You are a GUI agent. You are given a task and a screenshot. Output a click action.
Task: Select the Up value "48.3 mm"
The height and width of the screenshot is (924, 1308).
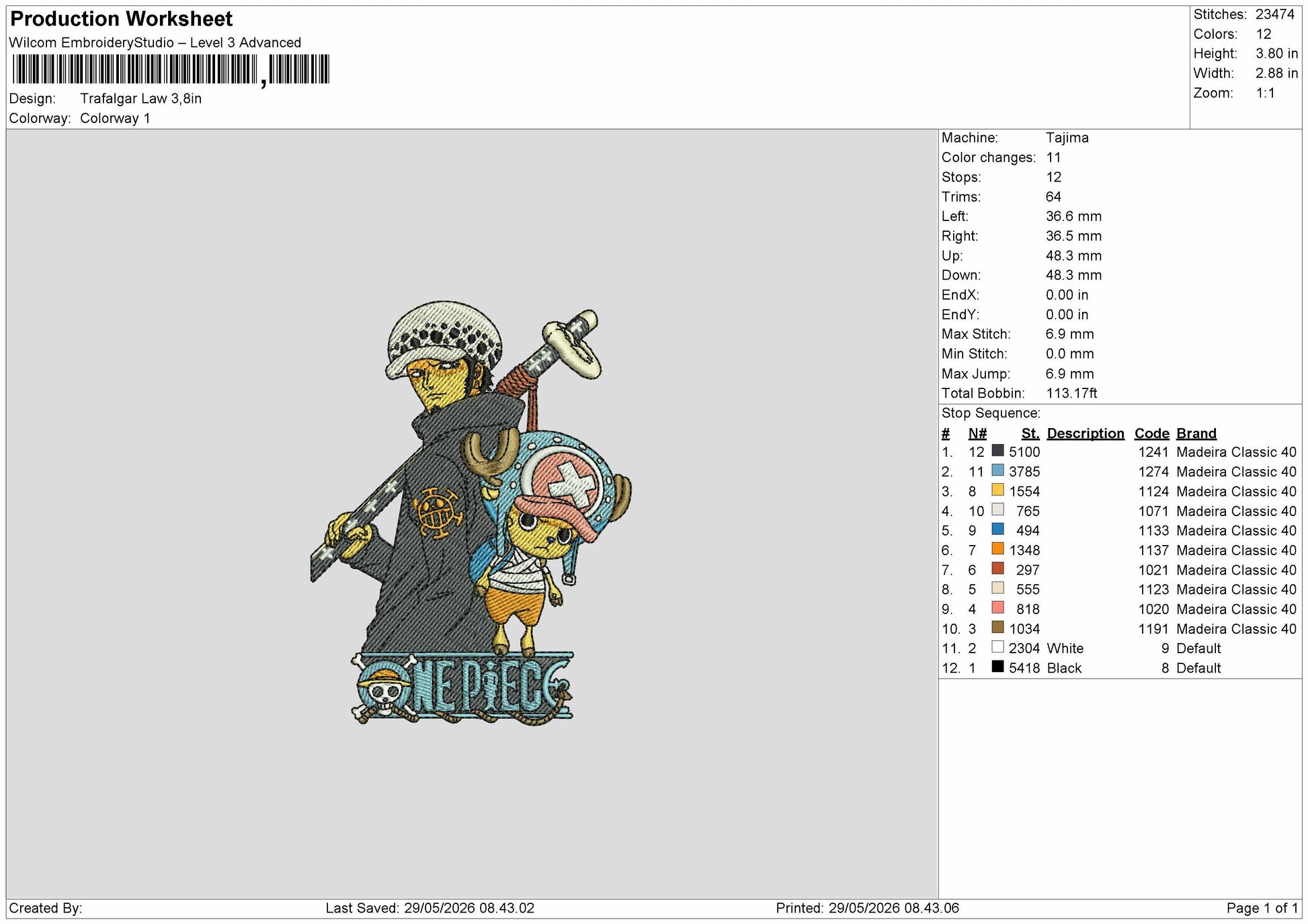pos(1073,256)
